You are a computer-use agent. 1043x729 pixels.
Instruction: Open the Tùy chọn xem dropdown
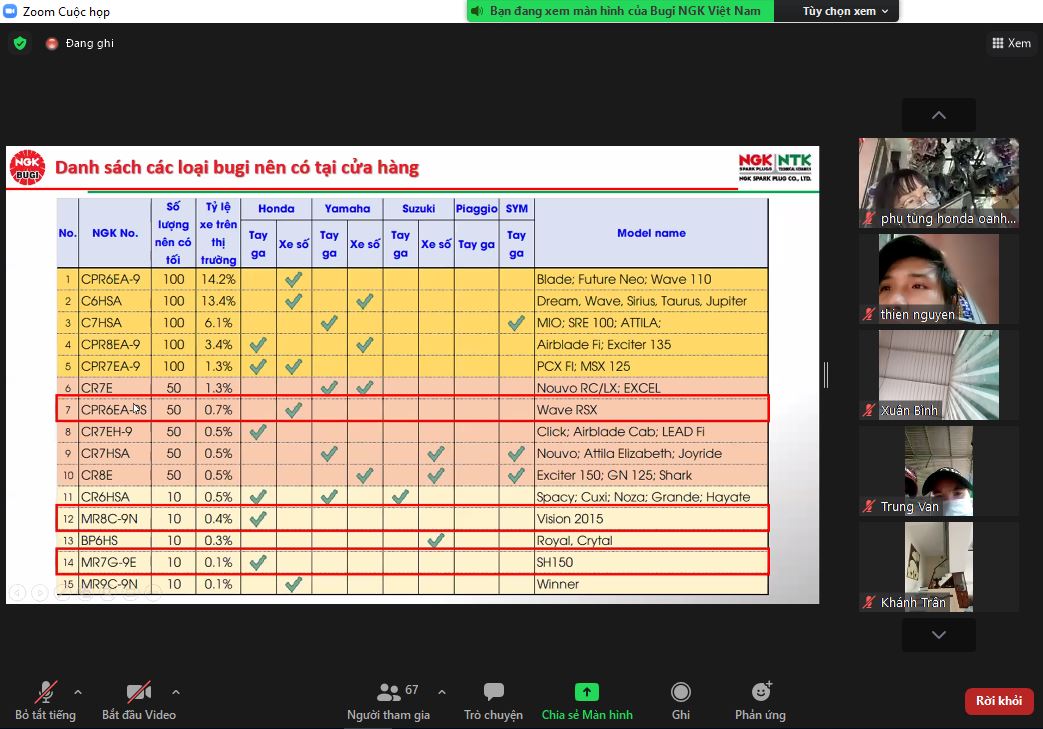tap(844, 11)
